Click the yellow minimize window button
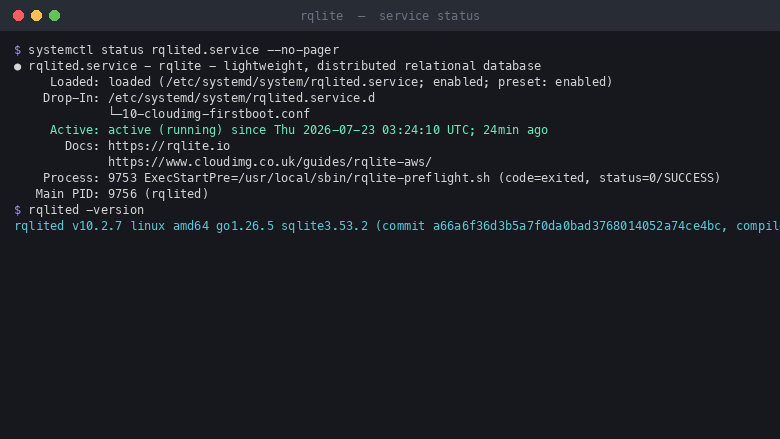Image resolution: width=780 pixels, height=439 pixels. (36, 15)
